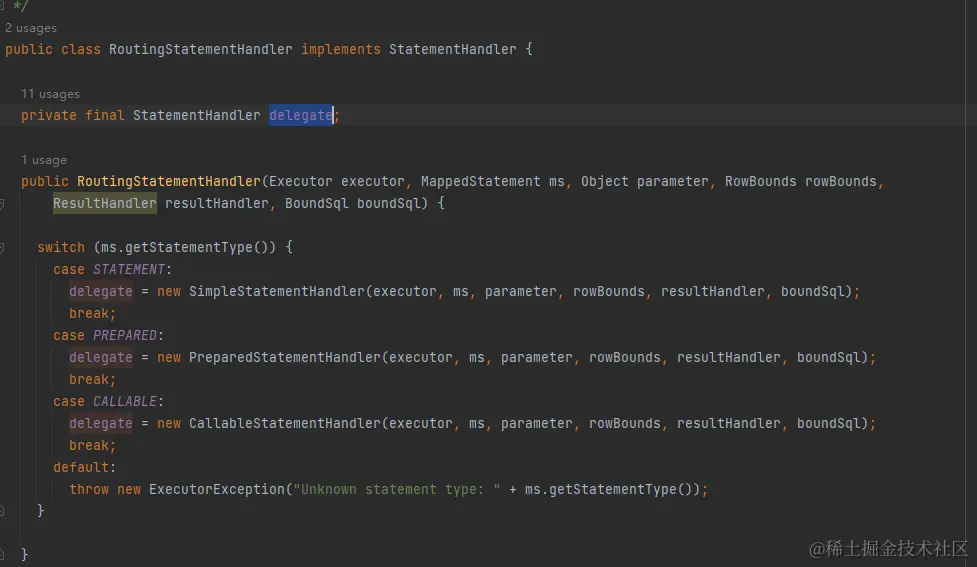The image size is (977, 567).
Task: Click the ExecutorException class name
Action: [x=217, y=489]
